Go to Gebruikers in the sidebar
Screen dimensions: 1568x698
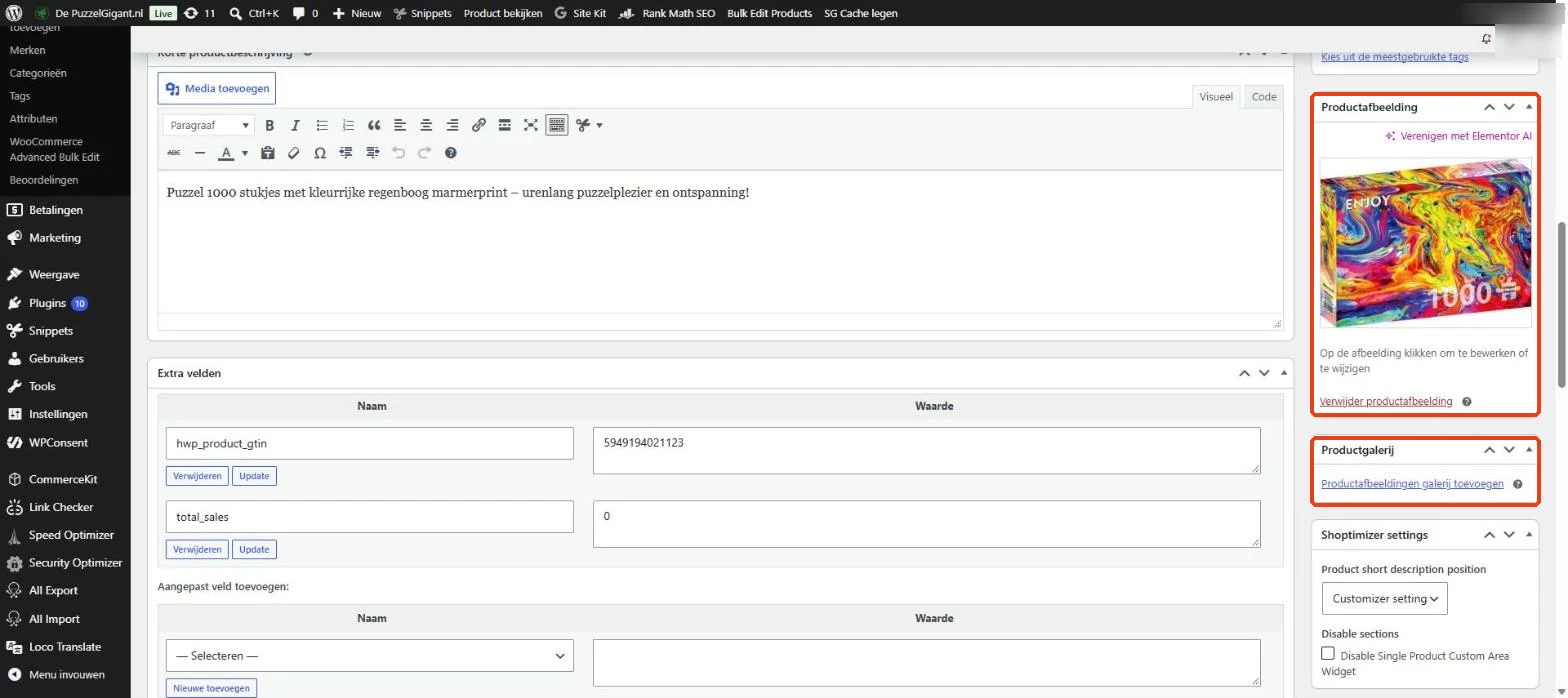point(56,358)
